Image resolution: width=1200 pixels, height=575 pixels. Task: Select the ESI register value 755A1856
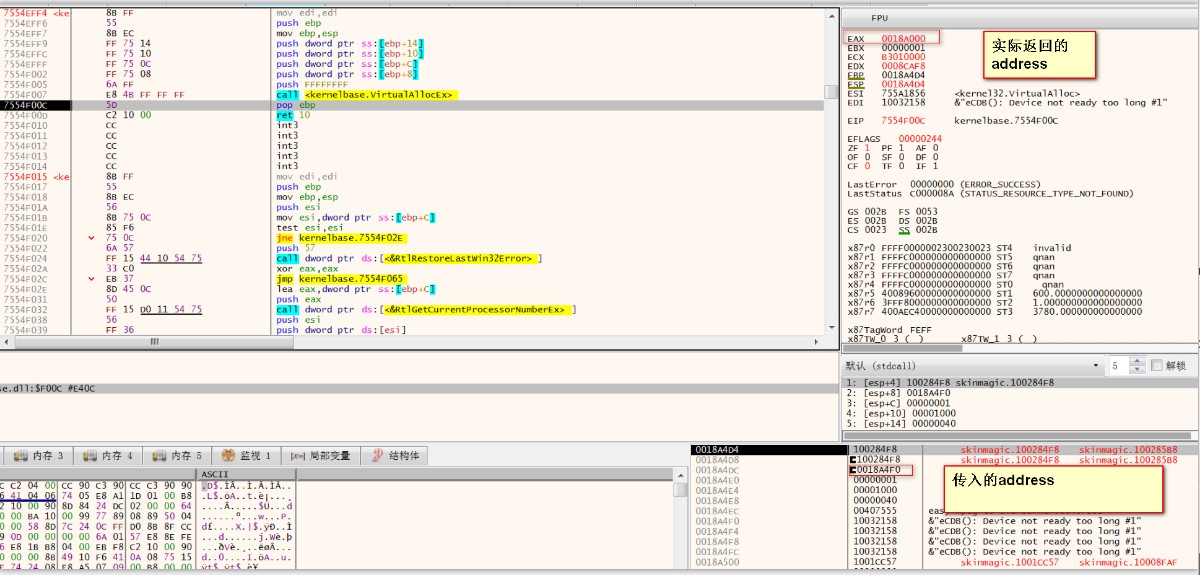click(901, 94)
